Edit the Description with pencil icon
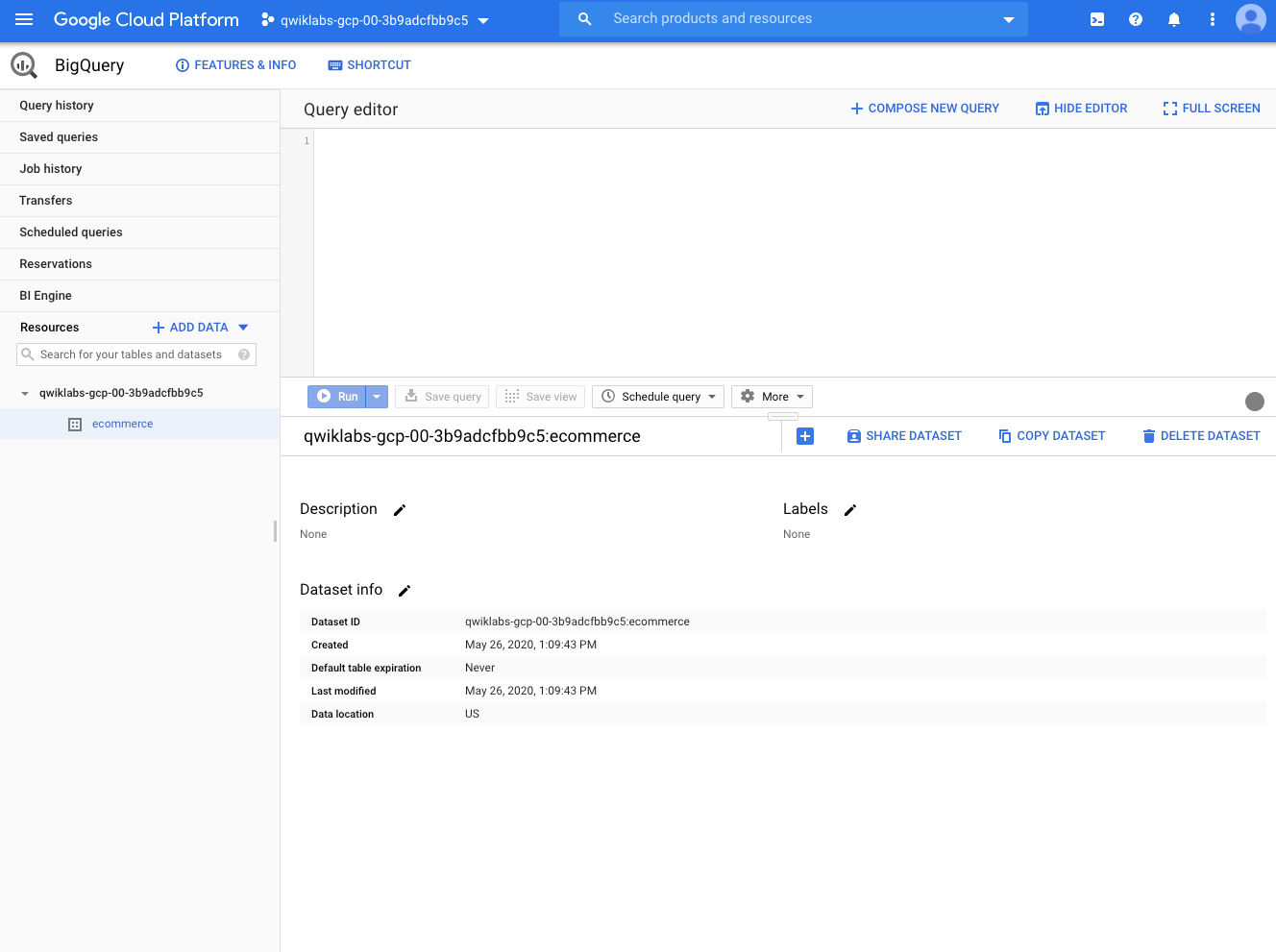The width and height of the screenshot is (1276, 952). (x=400, y=510)
